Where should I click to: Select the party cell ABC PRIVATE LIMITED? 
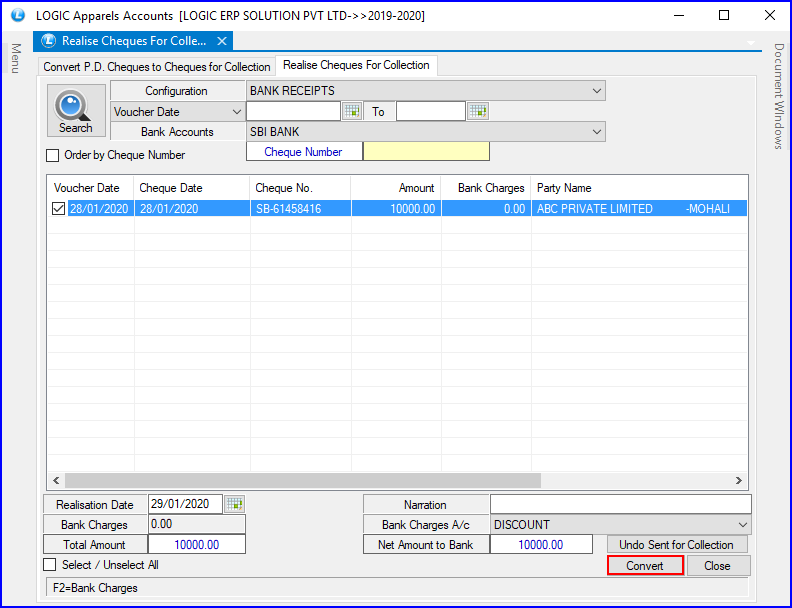pos(639,209)
